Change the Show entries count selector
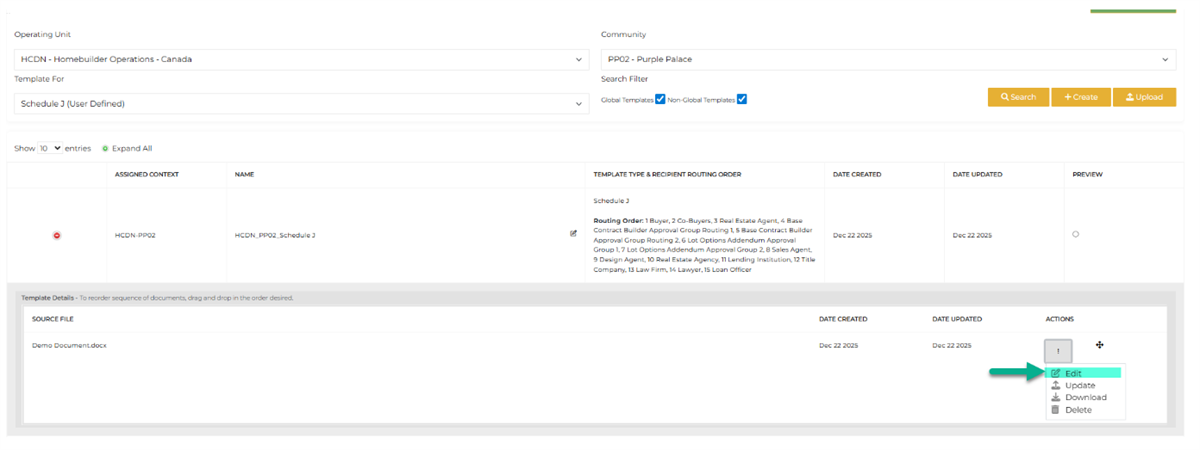Screen dimensions: 1200x450 pyautogui.click(x=50, y=148)
